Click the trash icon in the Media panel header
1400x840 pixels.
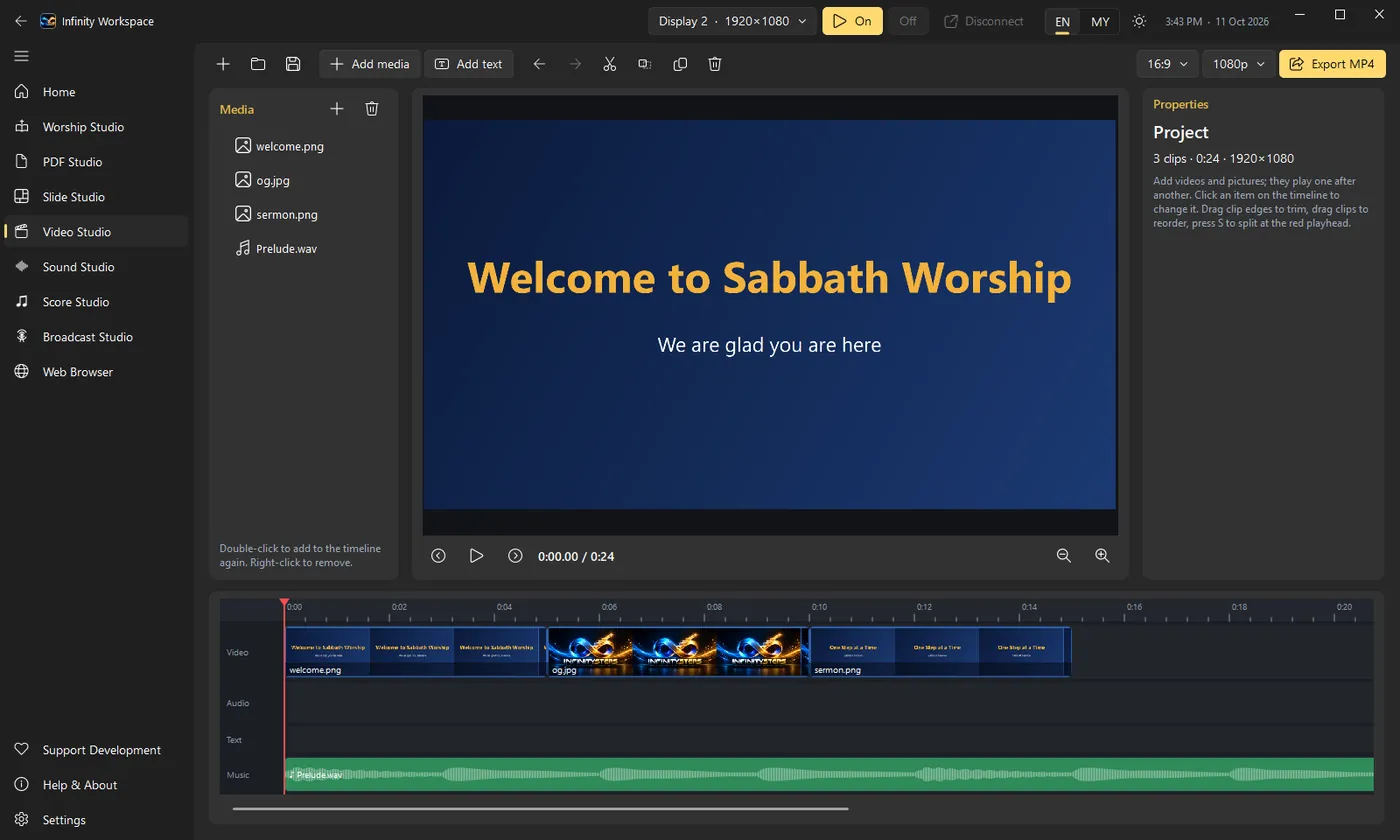(372, 109)
